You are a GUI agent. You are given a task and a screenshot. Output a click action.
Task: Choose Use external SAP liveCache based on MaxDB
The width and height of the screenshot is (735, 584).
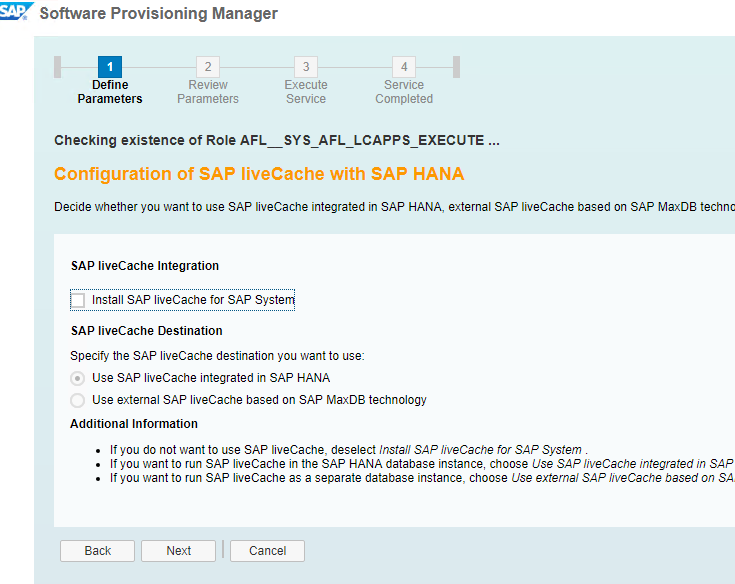click(77, 400)
